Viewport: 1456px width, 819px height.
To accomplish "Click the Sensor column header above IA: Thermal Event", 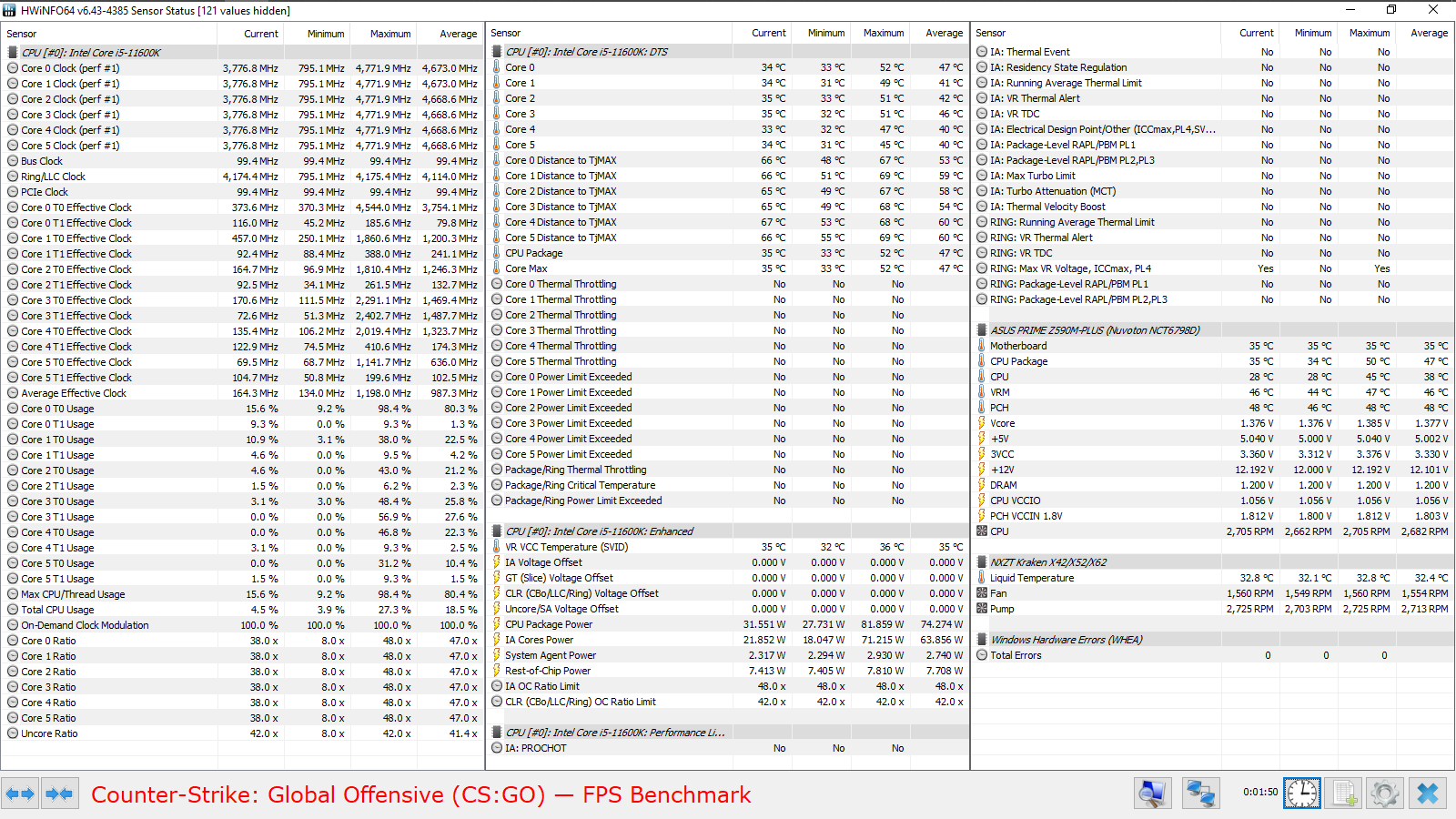I will click(x=1096, y=33).
